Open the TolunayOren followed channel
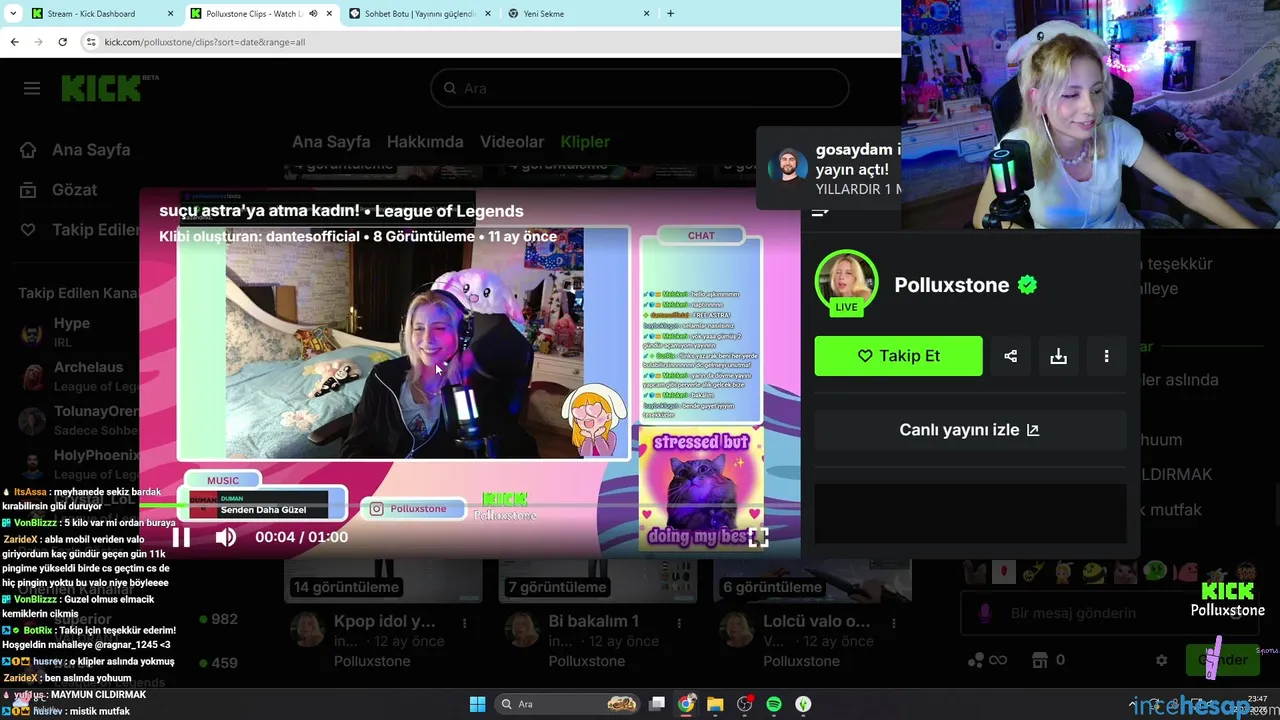 pos(78,420)
